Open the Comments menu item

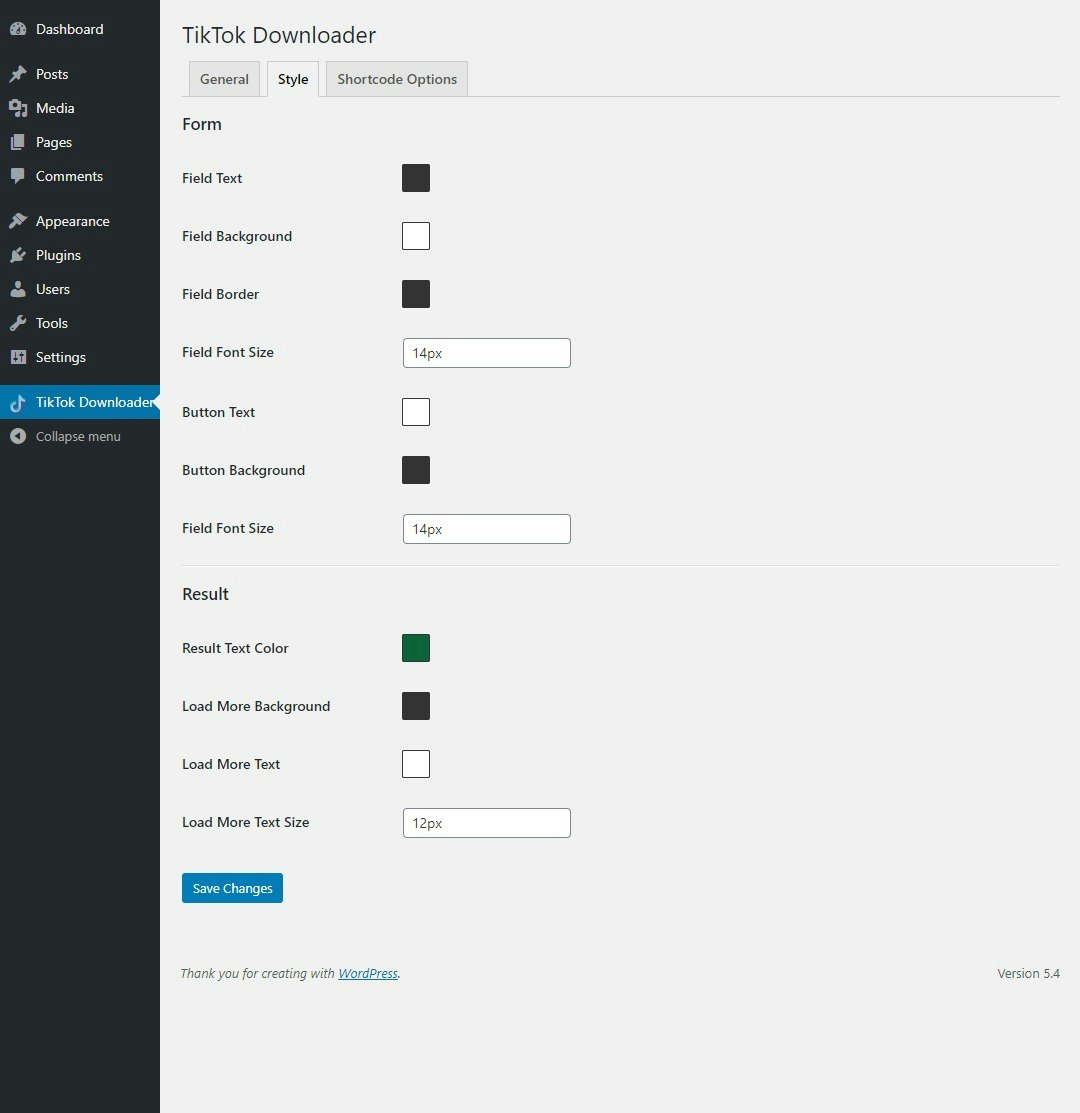click(79, 176)
